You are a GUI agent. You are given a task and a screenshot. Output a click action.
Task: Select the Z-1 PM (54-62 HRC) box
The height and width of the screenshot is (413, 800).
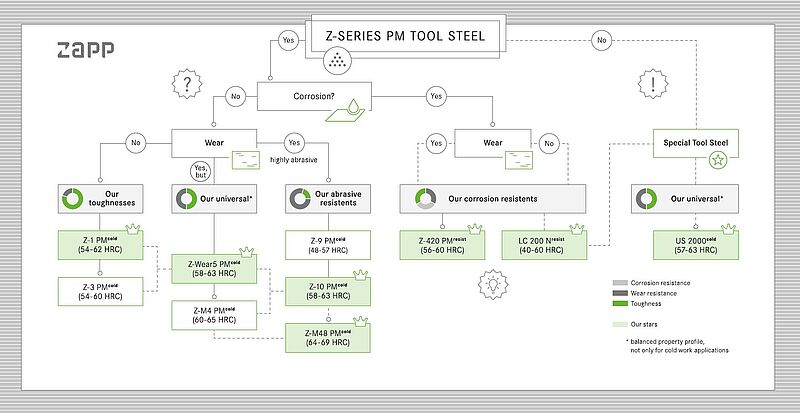click(101, 245)
